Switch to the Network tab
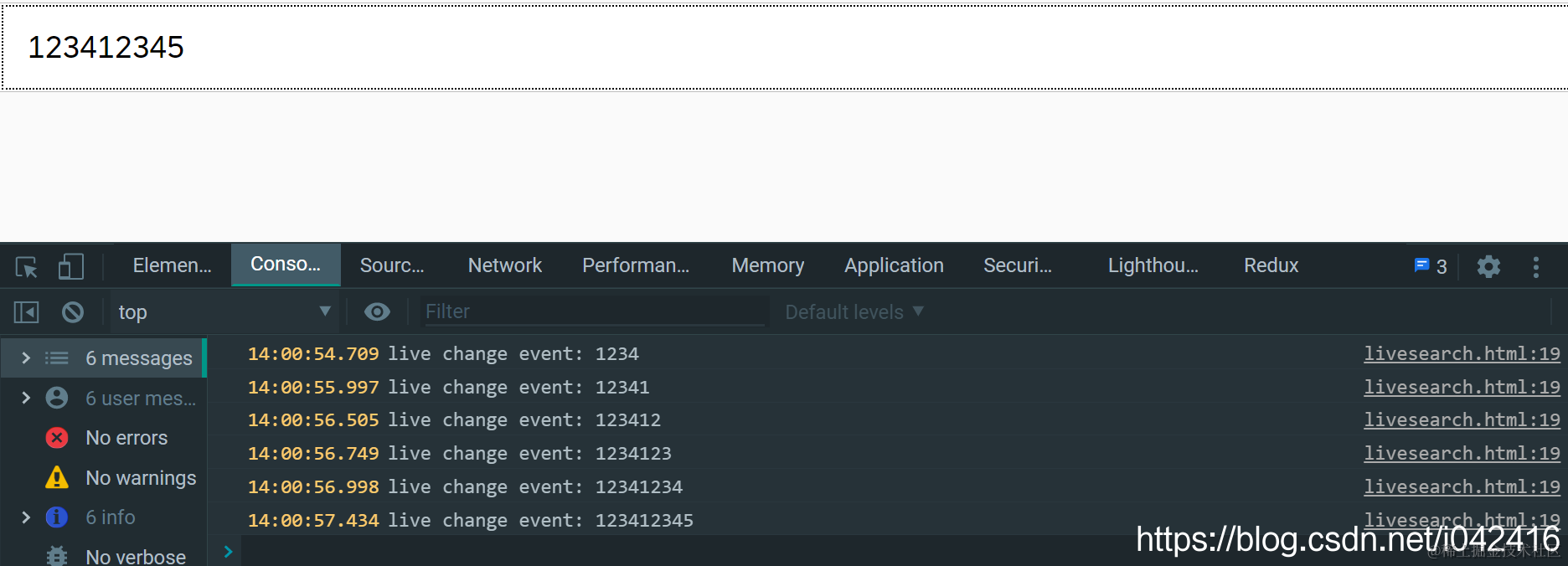 coord(505,266)
